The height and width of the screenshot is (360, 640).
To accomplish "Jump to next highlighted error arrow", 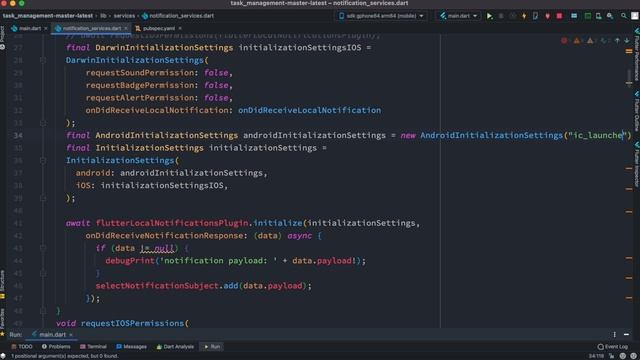I will pos(627,40).
